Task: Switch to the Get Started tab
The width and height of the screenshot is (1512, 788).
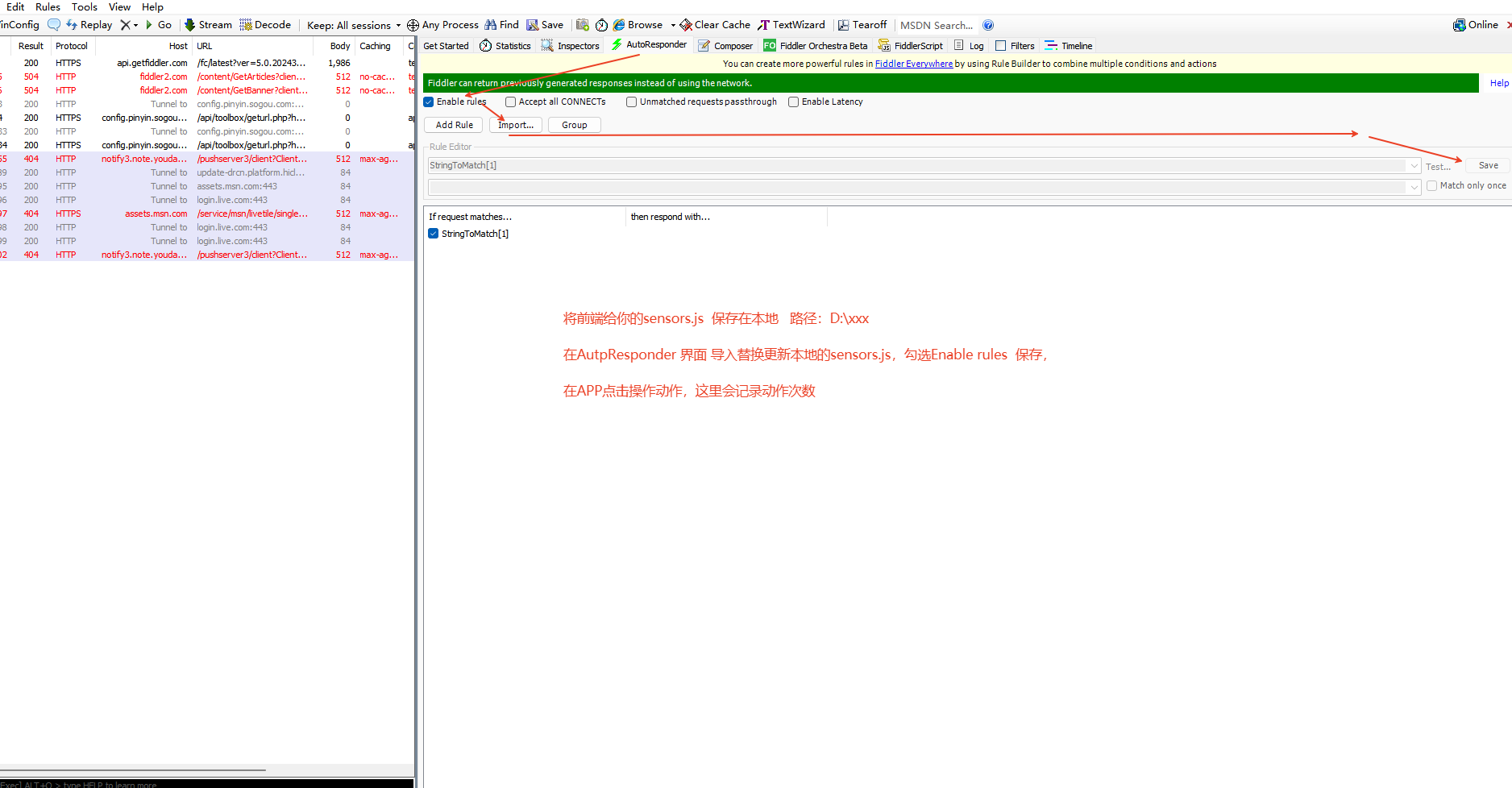Action: (446, 46)
